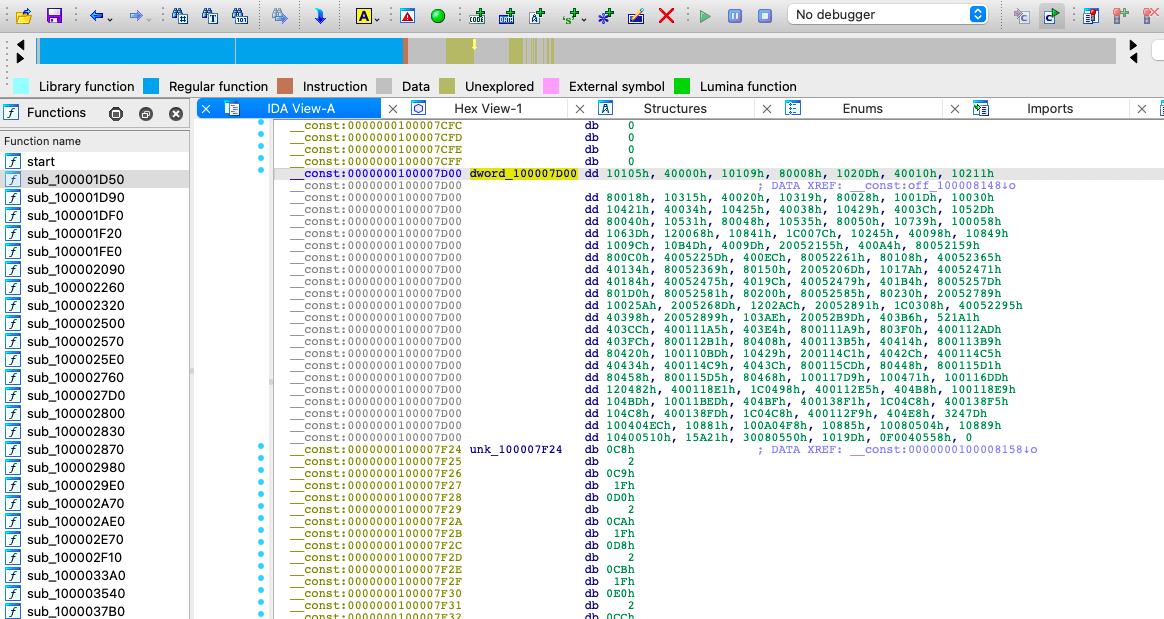Viewport: 1164px width, 619px height.
Task: Click the Lumina green circle icon
Action: tap(437, 14)
